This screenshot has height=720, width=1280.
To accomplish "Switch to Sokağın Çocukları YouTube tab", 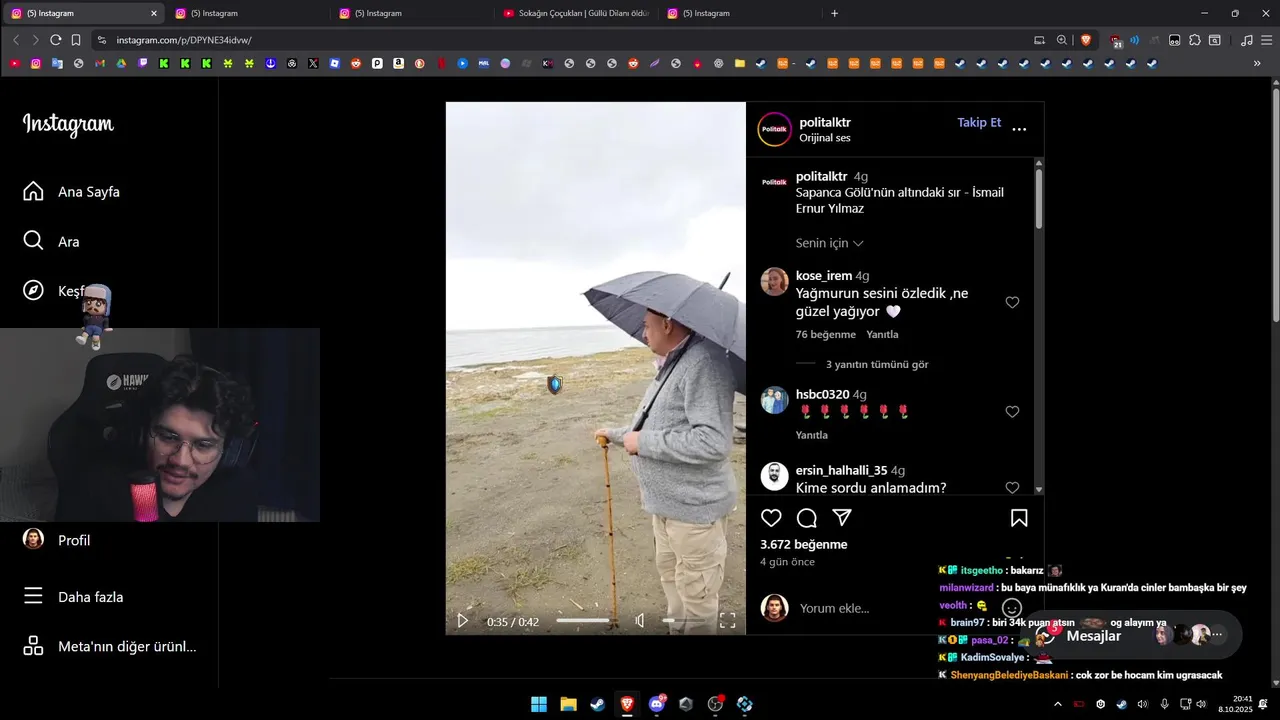I will click(575, 13).
